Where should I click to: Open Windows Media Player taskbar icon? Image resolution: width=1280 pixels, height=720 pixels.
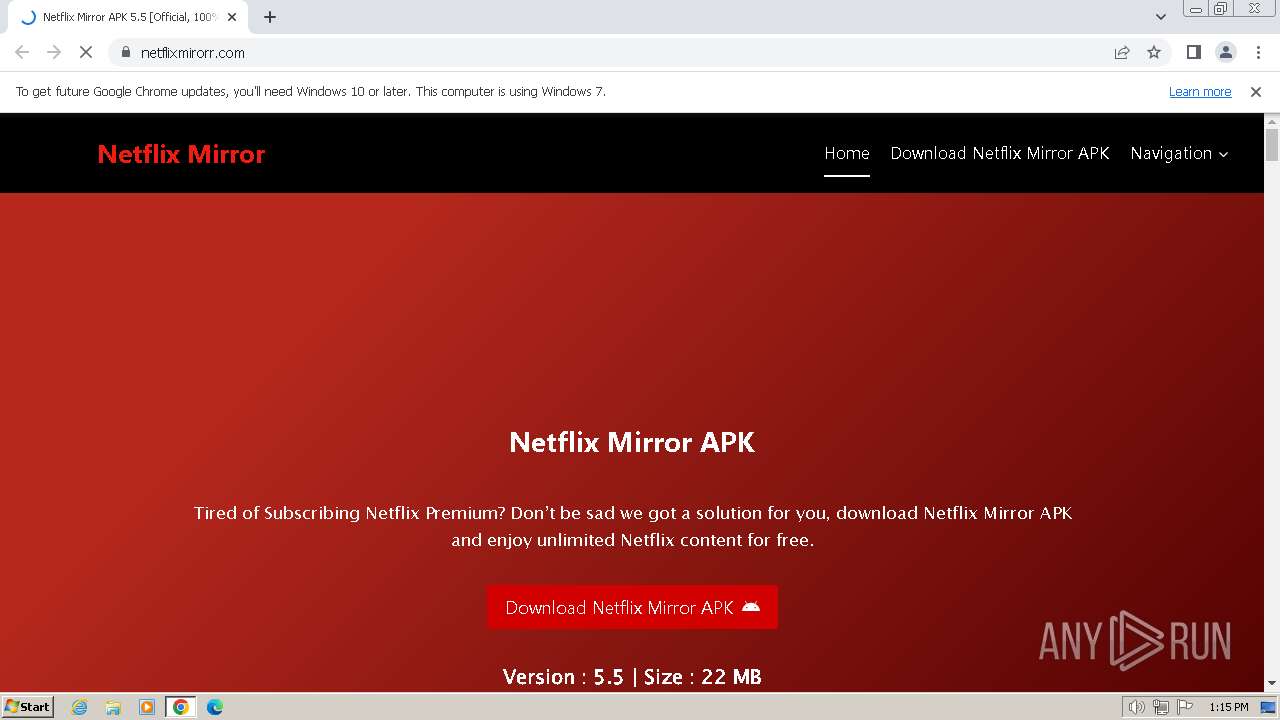pos(147,707)
